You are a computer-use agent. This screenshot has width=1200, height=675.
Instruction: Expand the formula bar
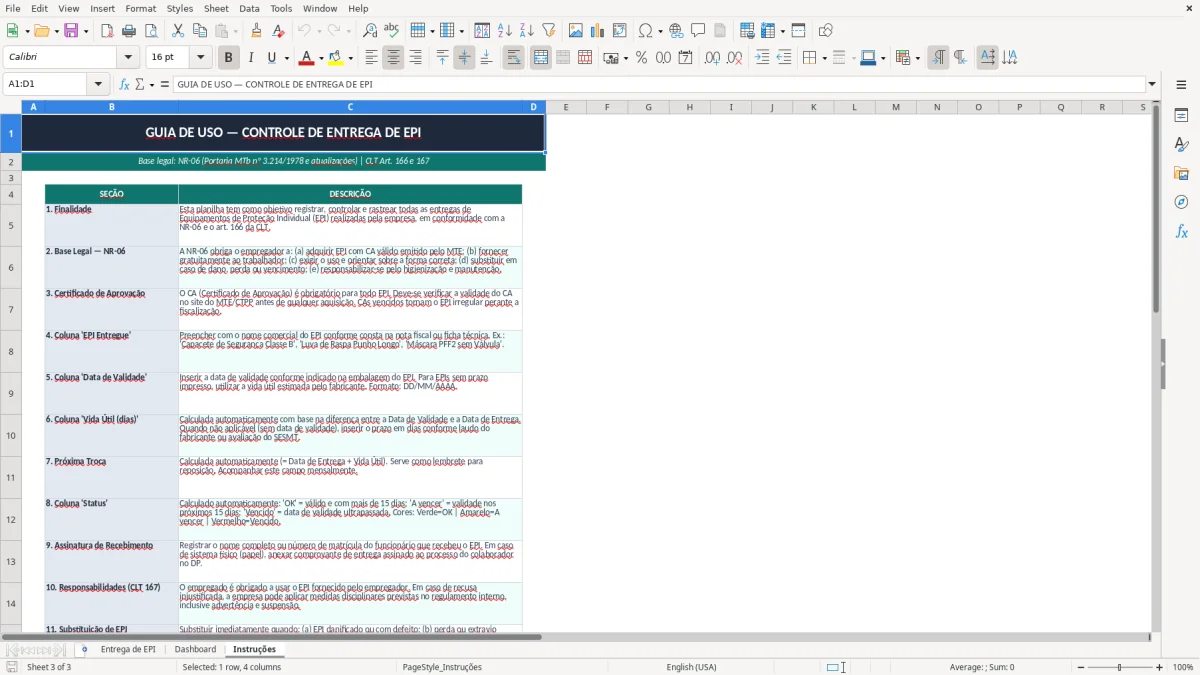click(1152, 85)
